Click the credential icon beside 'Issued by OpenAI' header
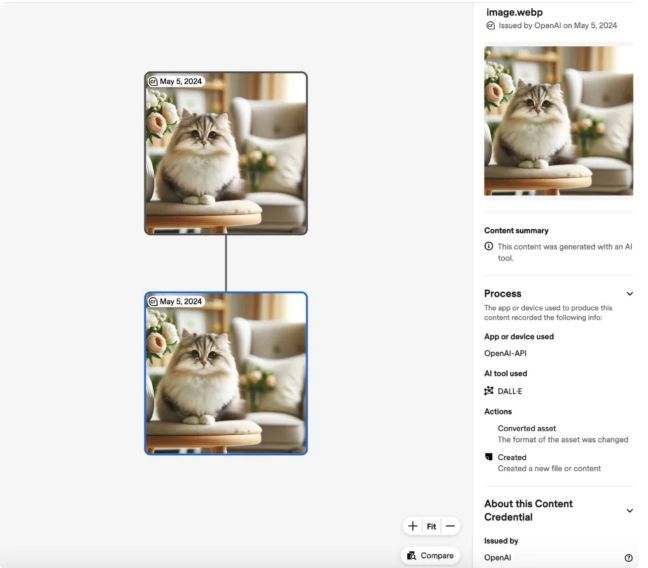This screenshot has width=648, height=568. [490, 25]
